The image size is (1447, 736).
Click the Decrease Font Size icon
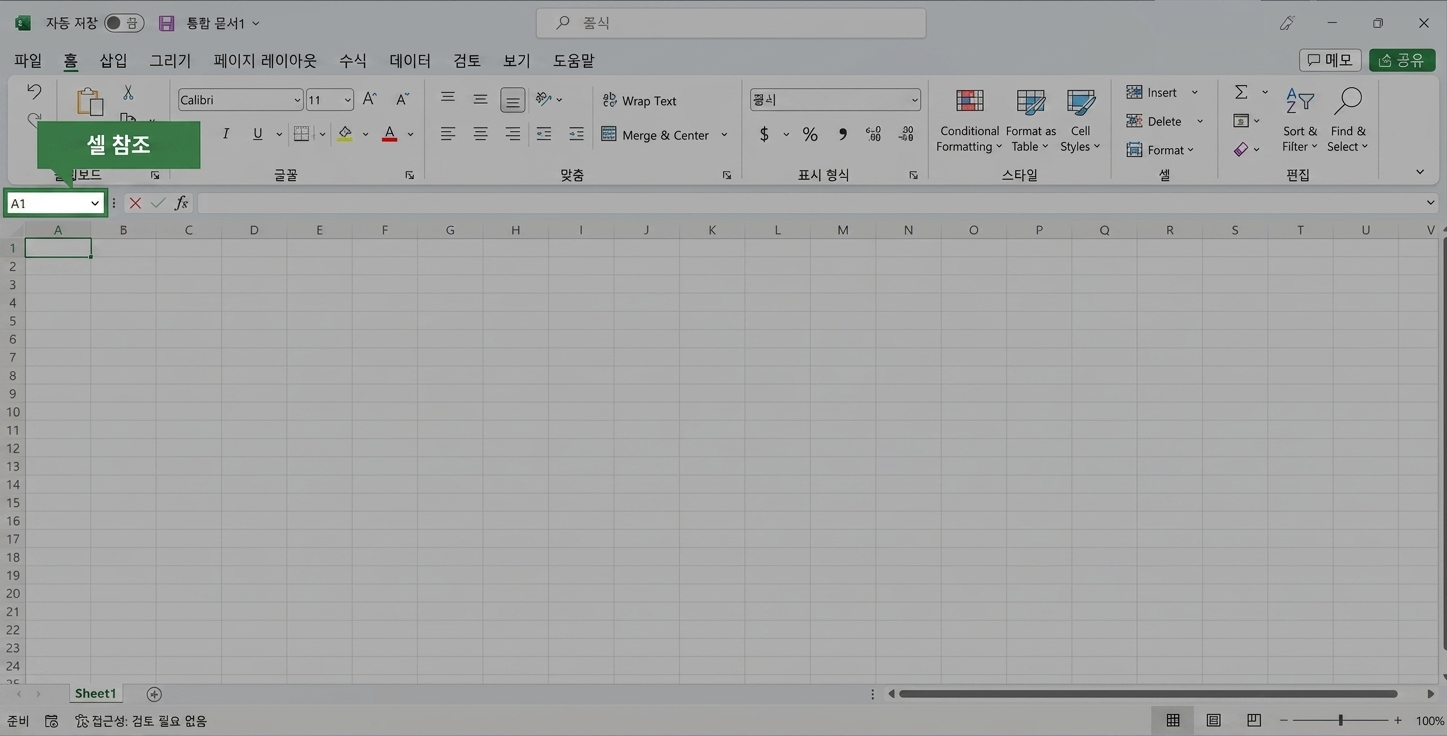pos(402,99)
